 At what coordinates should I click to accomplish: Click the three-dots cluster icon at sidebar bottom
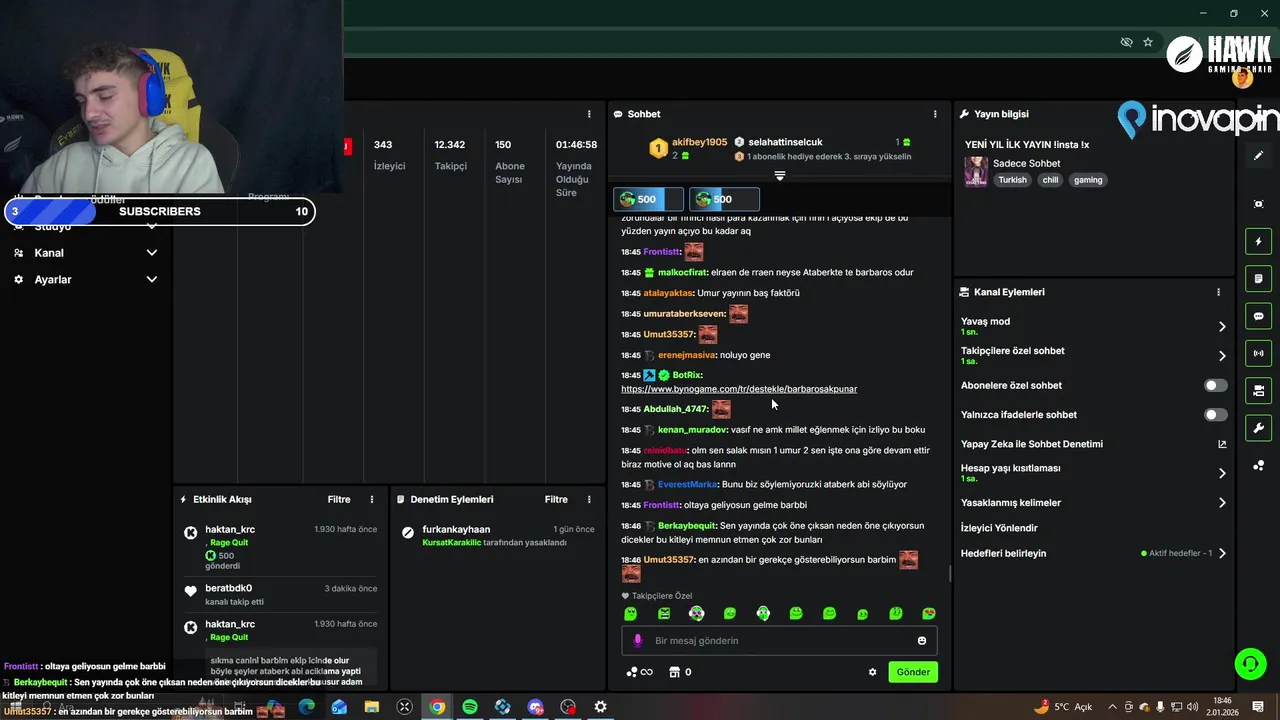[1258, 466]
